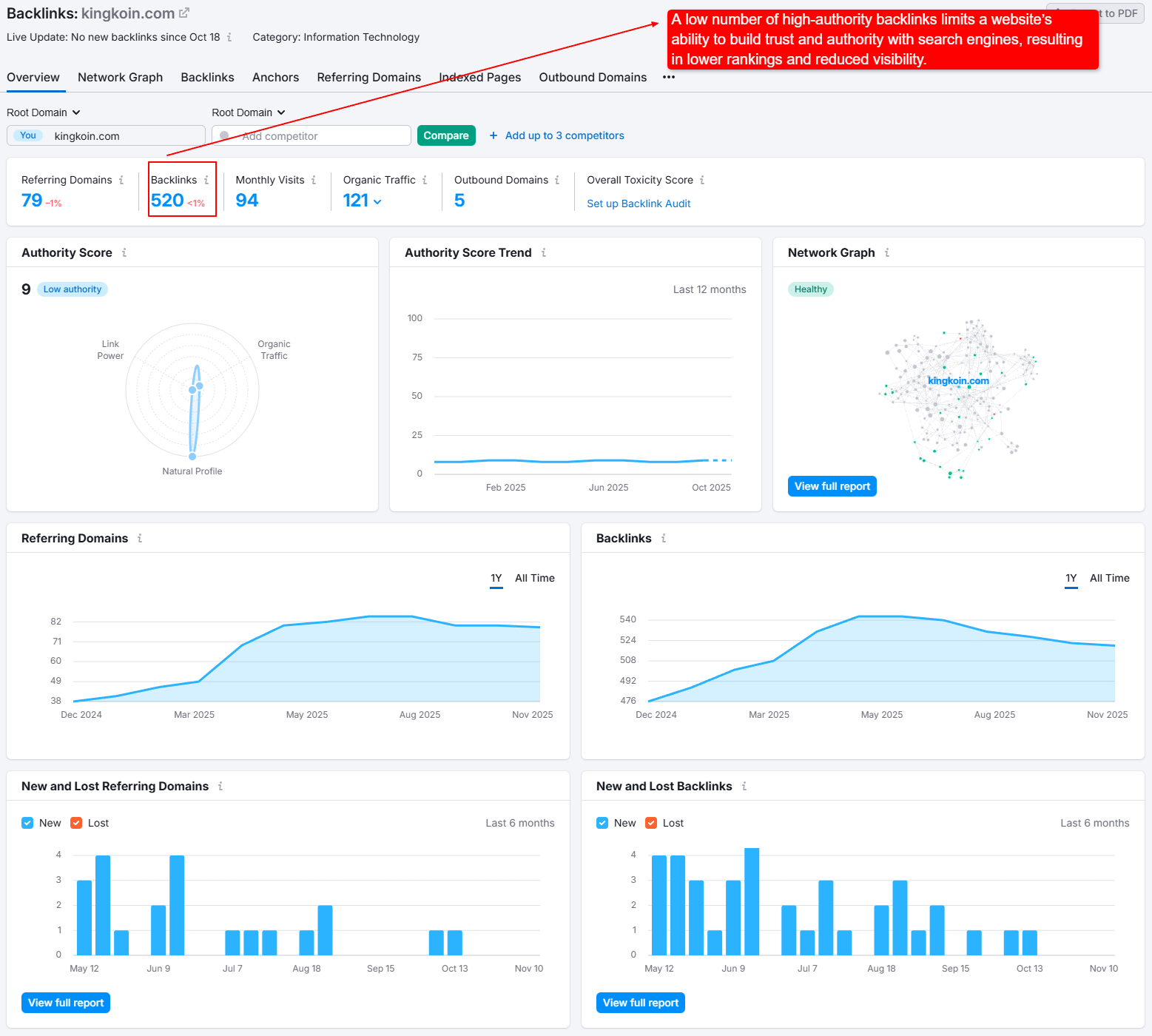Show info for Authority Score Trend

click(544, 252)
